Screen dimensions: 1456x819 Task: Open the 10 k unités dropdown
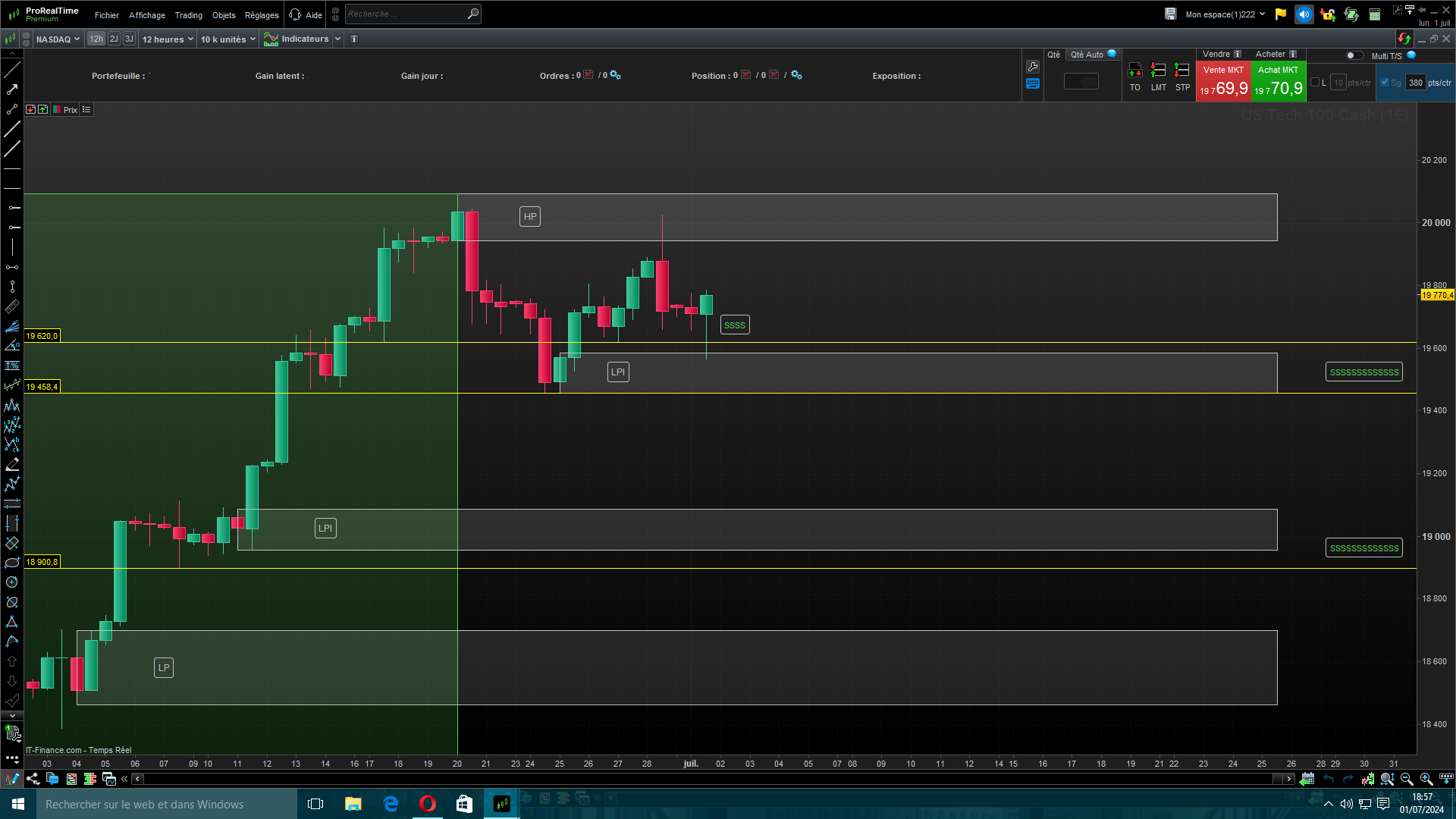227,39
